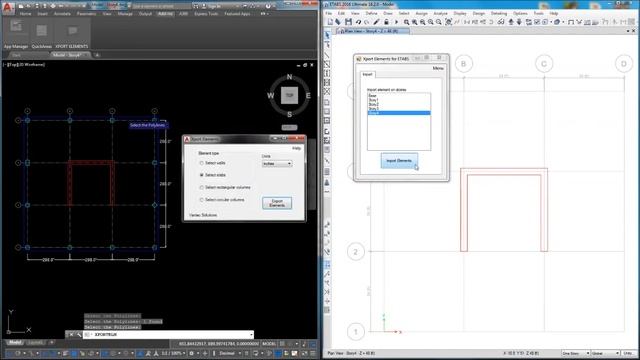Viewport: 640px width, 360px height.
Task: Switch to the Import tab in Xport dialog
Action: click(x=367, y=74)
